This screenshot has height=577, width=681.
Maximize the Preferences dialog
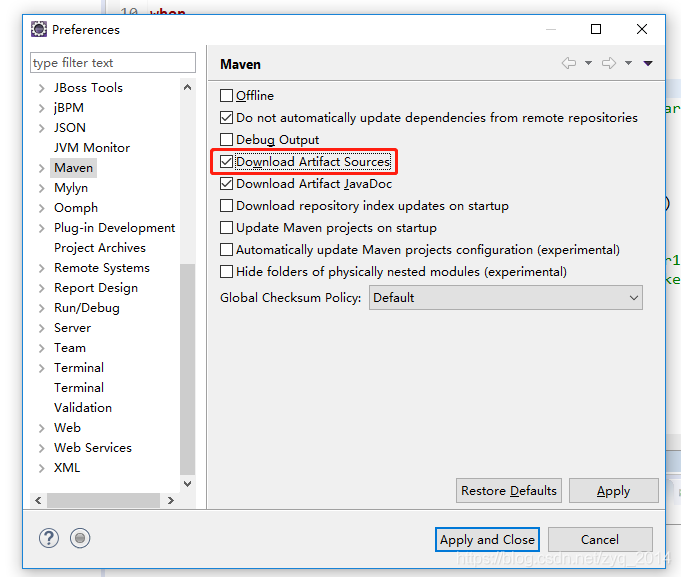pos(596,29)
